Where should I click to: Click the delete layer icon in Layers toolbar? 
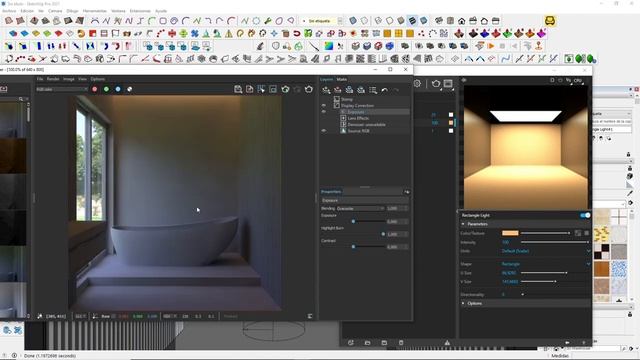(338, 90)
